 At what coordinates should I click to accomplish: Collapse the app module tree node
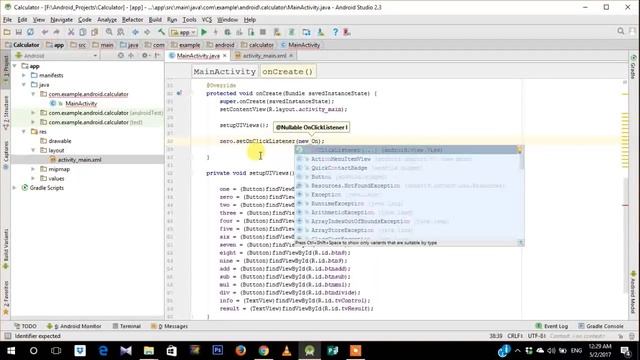point(15,66)
